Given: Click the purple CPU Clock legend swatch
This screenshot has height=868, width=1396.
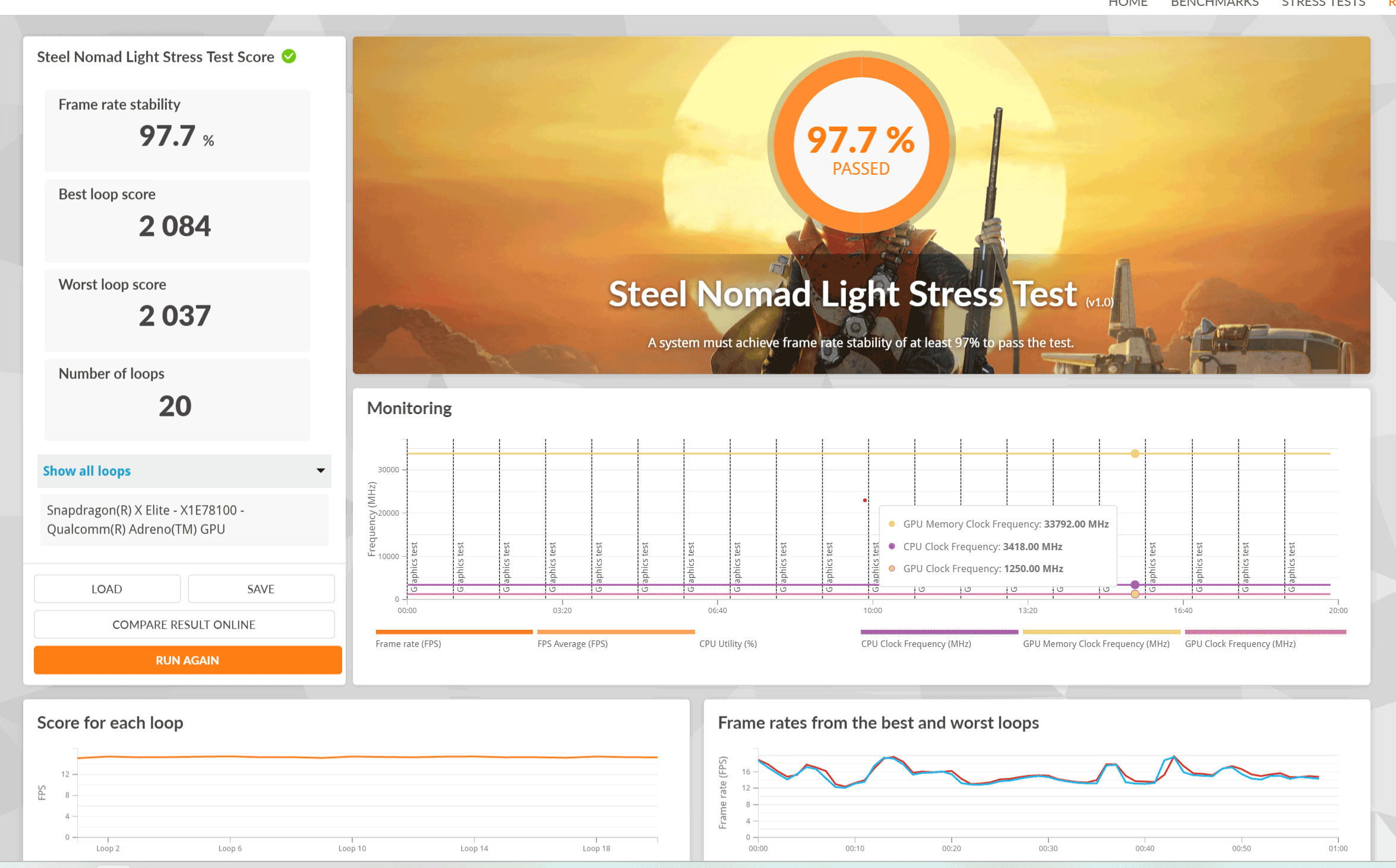Looking at the screenshot, I should (x=939, y=632).
